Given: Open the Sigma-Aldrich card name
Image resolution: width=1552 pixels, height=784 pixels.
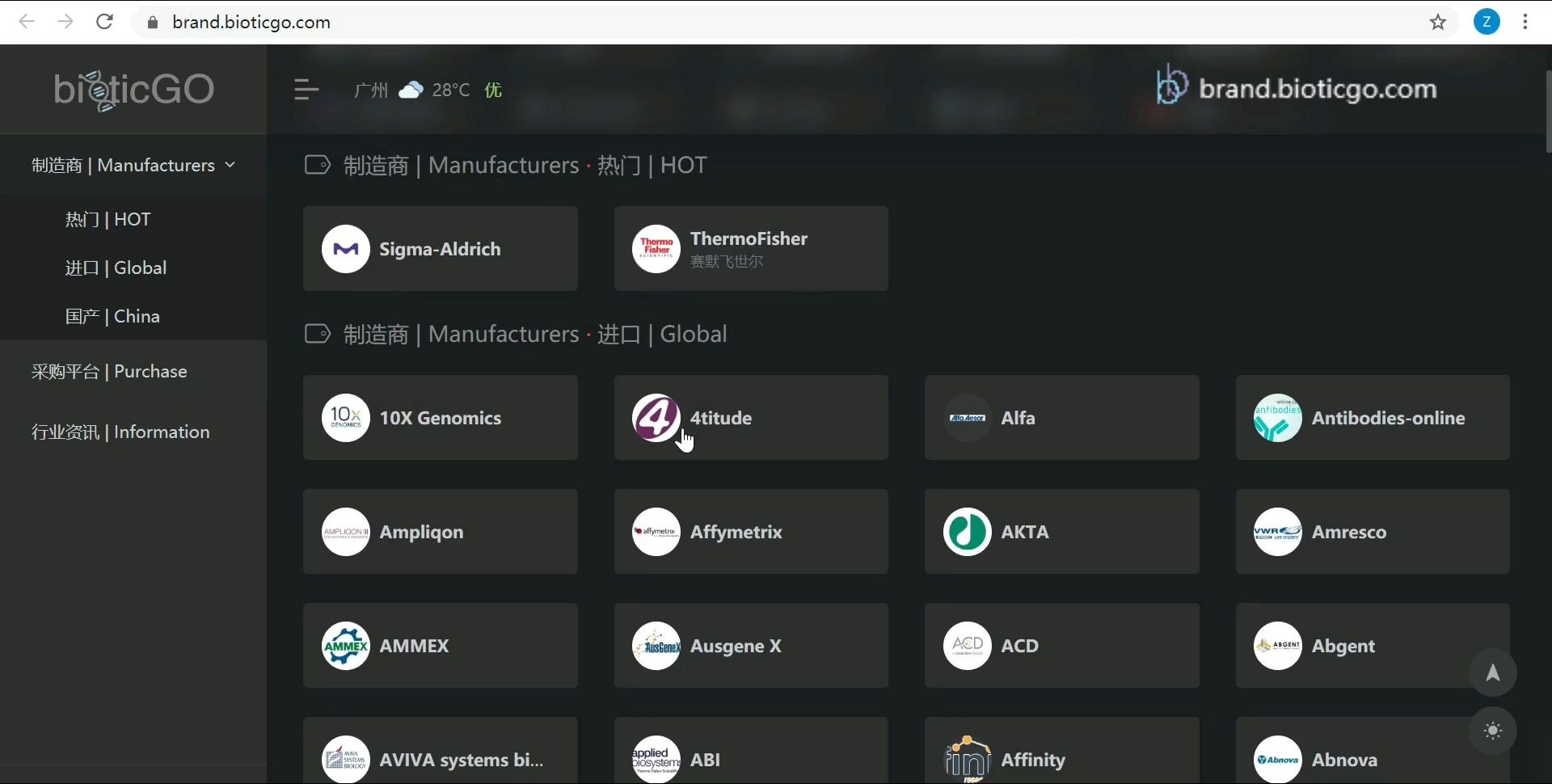Looking at the screenshot, I should 441,249.
